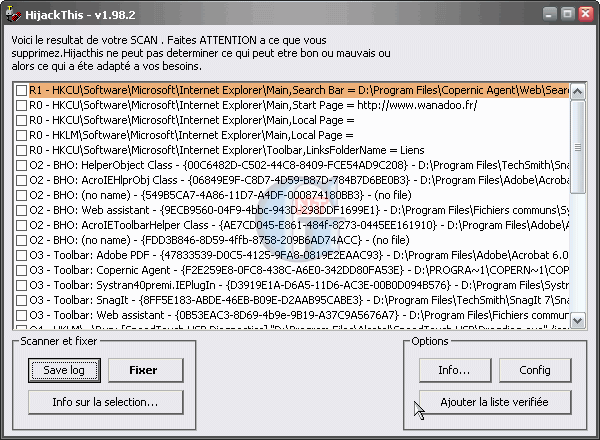600x440 pixels.
Task: Select the row text for BHO HelperObject Class TechSmith
Action: 299,165
